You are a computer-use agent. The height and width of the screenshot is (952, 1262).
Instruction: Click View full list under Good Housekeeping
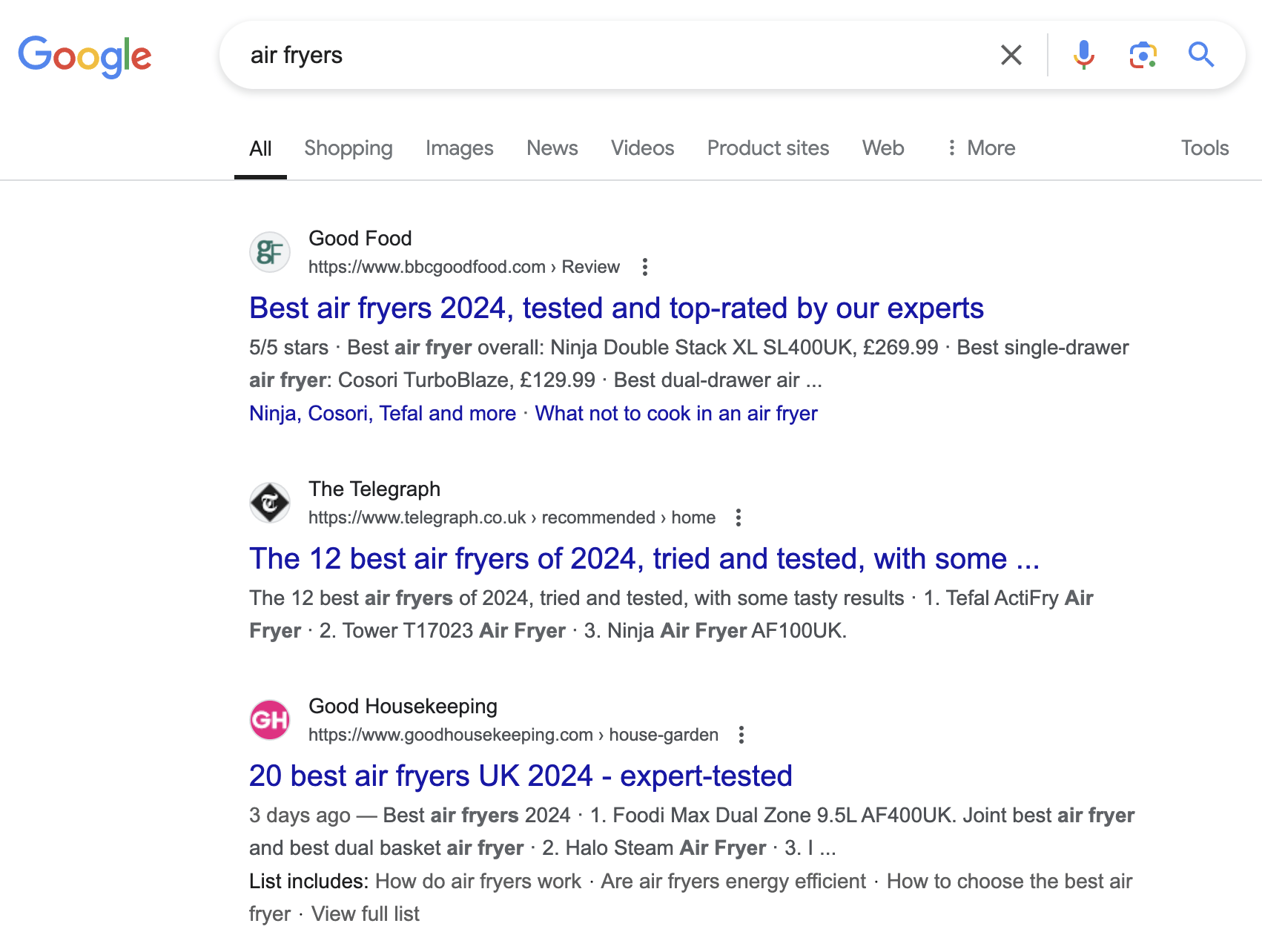(366, 913)
